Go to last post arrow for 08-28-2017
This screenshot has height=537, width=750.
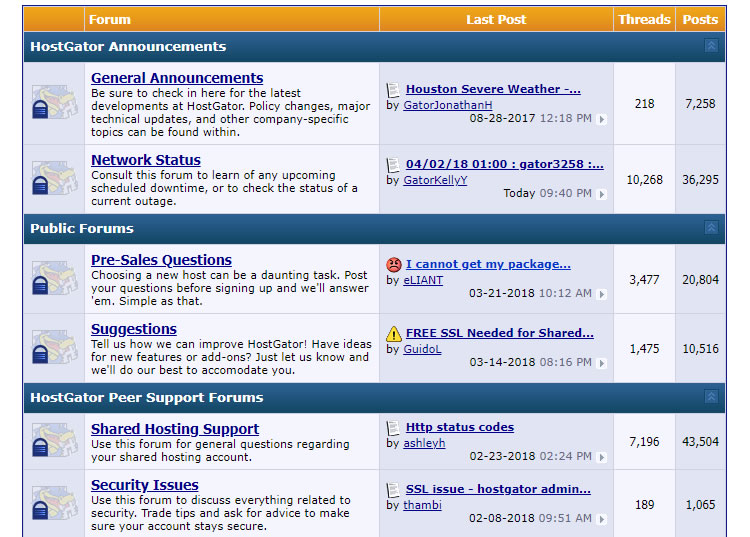click(602, 119)
